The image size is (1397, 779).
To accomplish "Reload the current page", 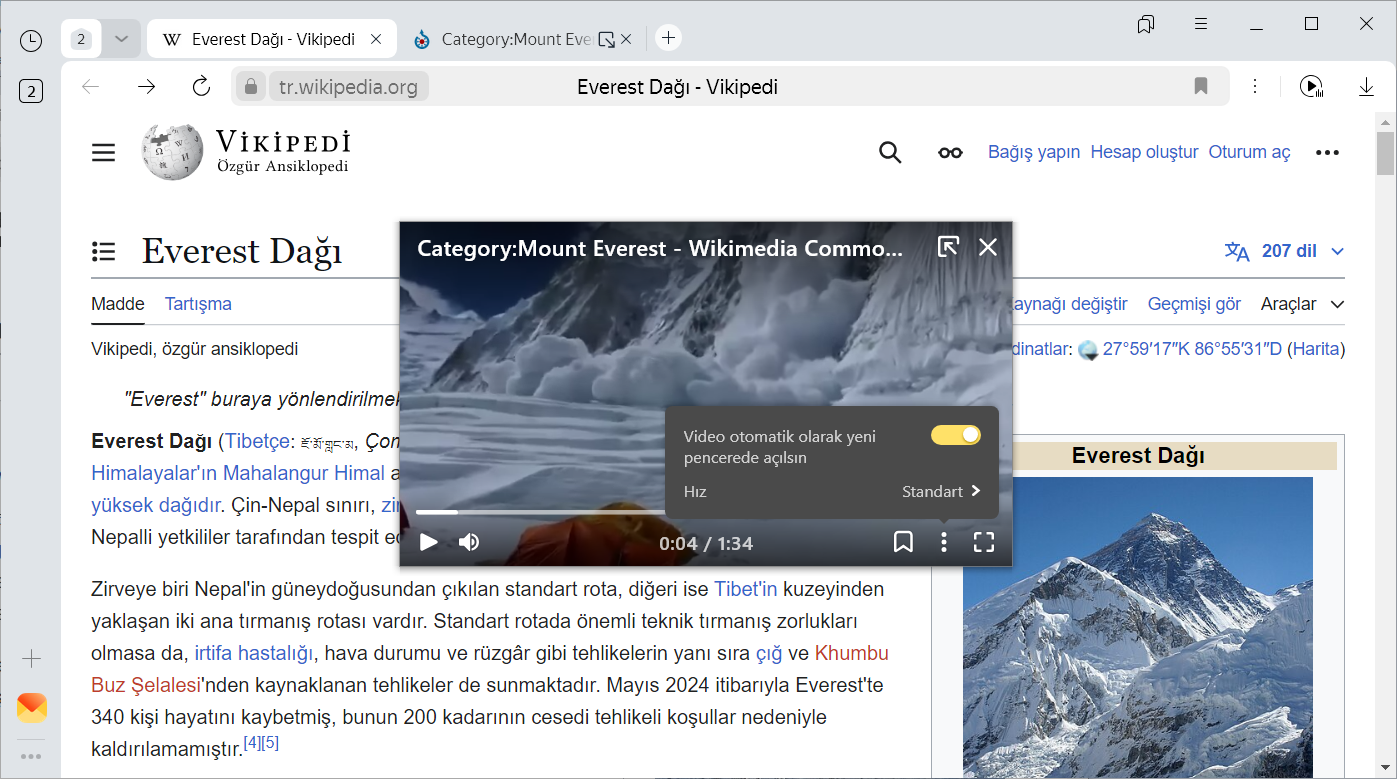I will pyautogui.click(x=201, y=87).
